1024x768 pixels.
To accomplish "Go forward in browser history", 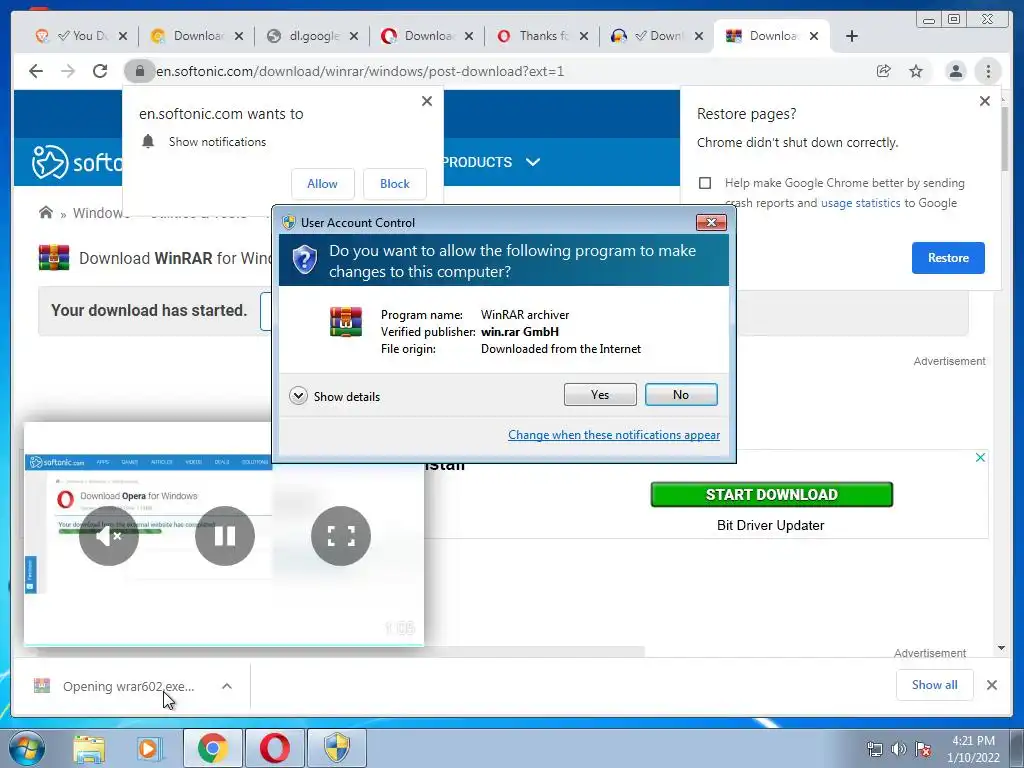I will pyautogui.click(x=68, y=71).
